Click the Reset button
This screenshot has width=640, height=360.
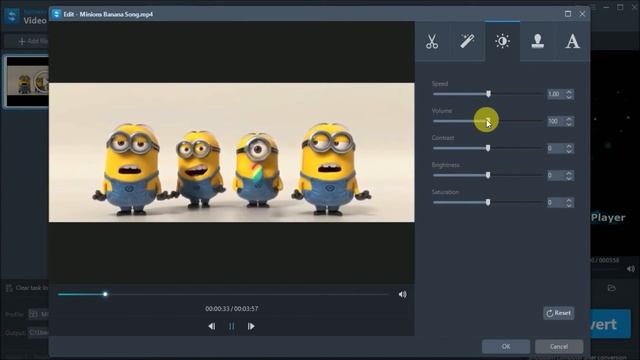558,313
